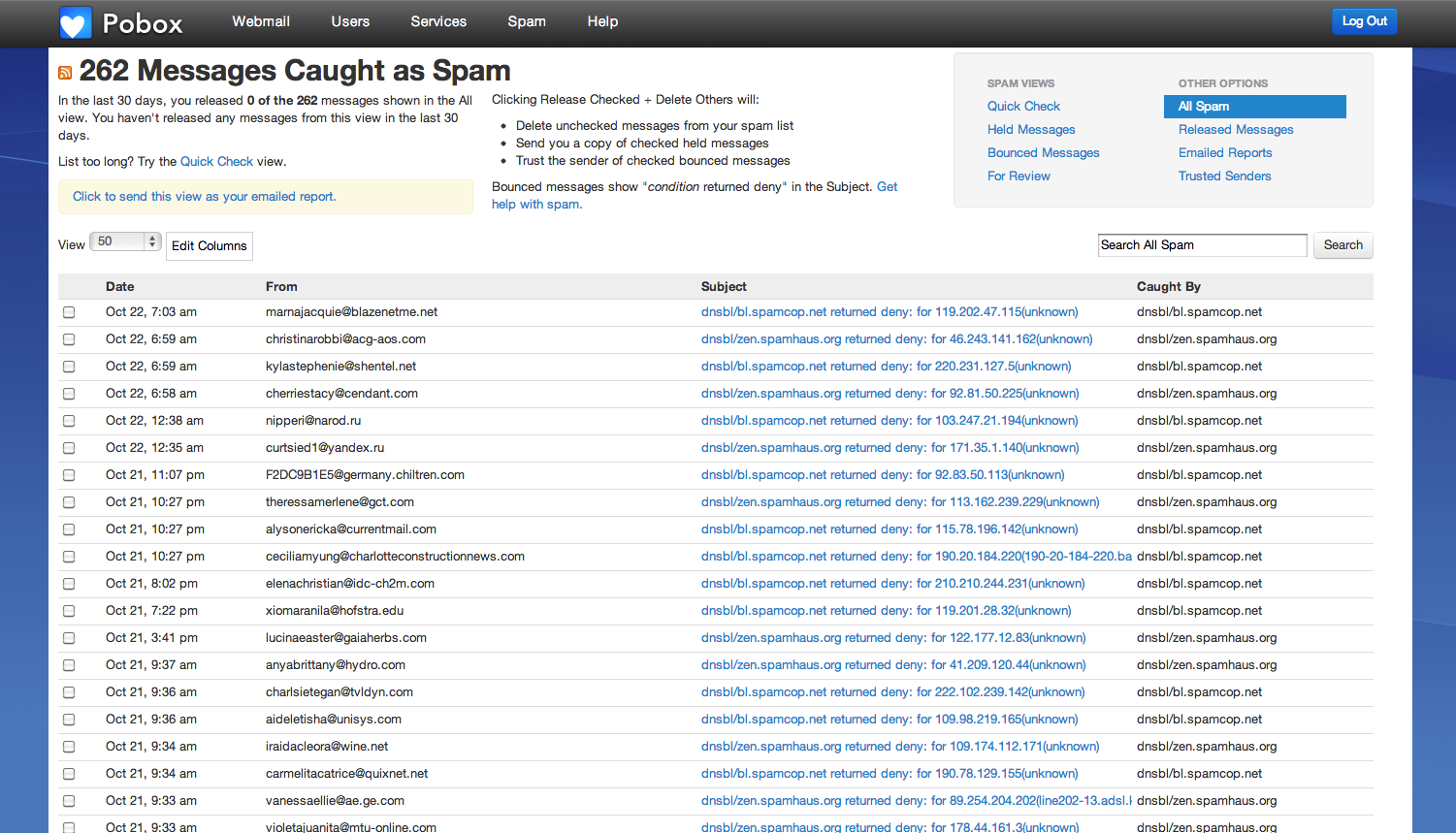Check the alysonericka@currentmail.com message

tap(69, 529)
